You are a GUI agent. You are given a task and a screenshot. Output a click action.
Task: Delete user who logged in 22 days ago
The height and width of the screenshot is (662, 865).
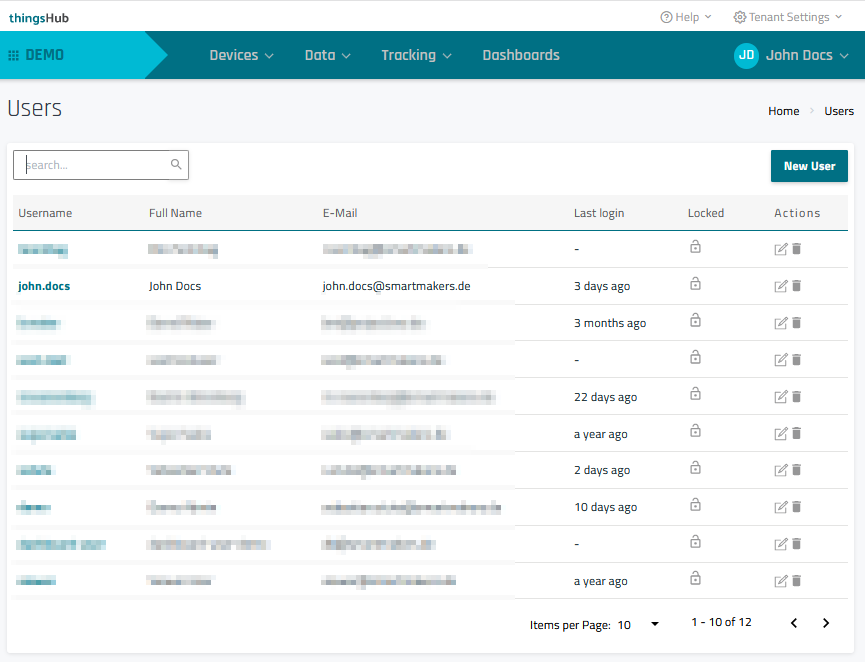(797, 397)
